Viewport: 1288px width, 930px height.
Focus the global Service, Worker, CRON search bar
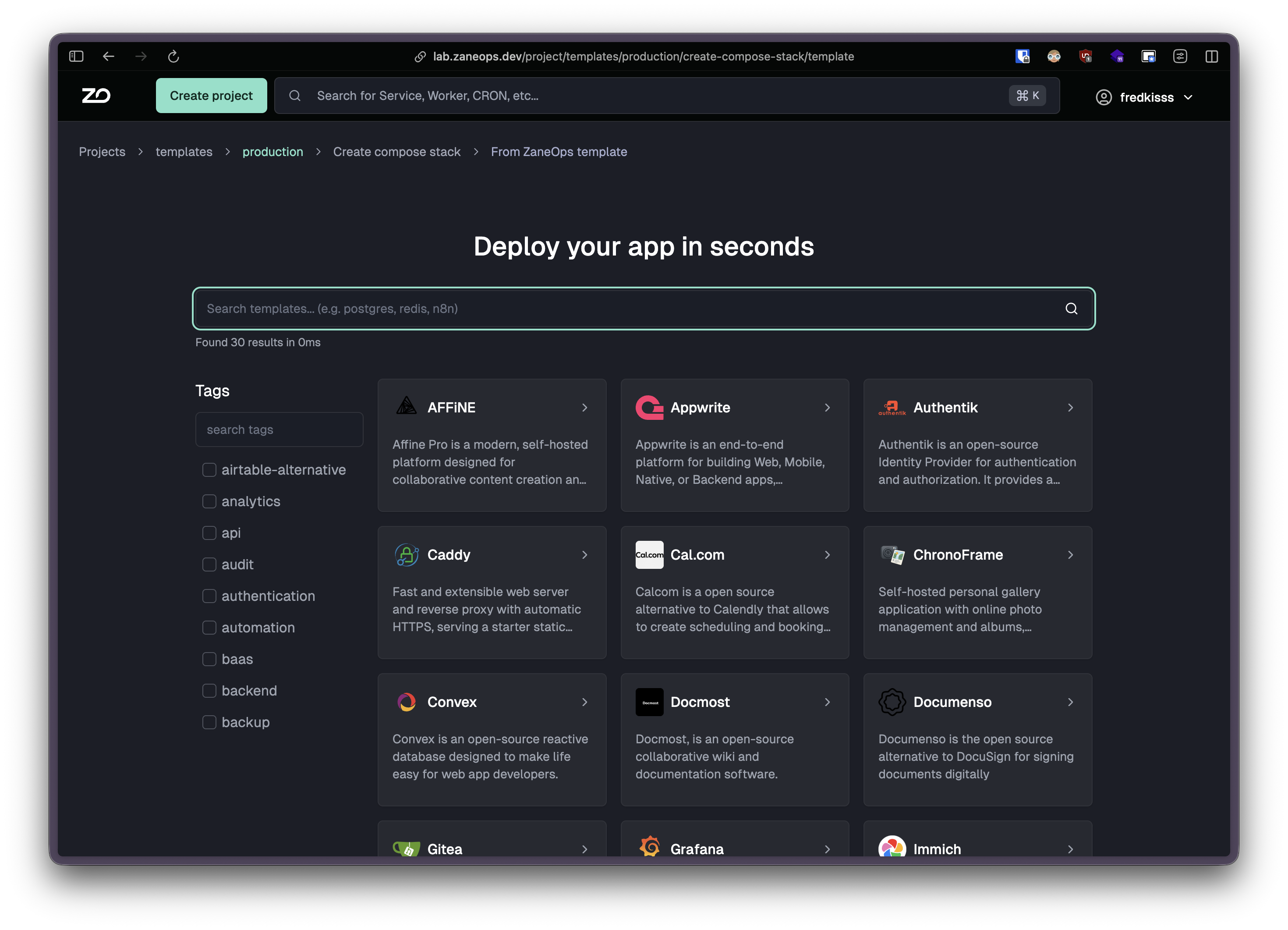(x=667, y=96)
